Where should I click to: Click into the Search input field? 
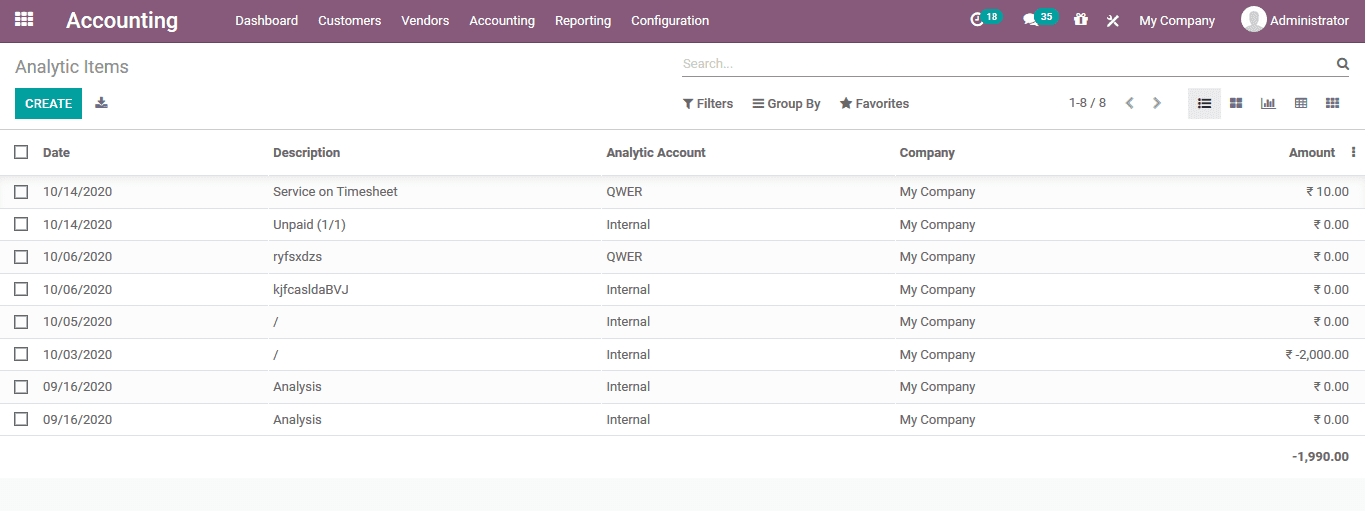point(1005,64)
